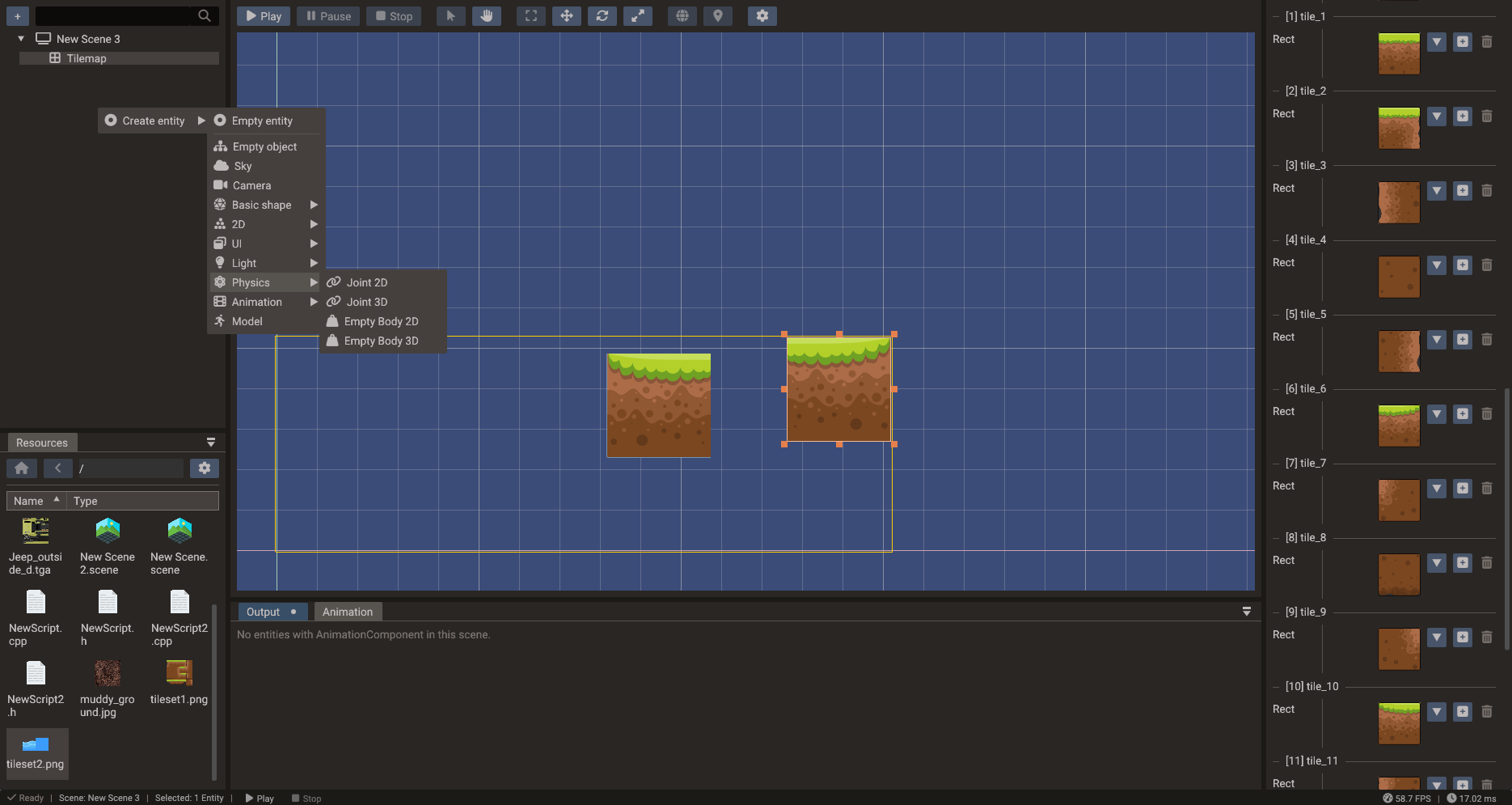Image resolution: width=1512 pixels, height=805 pixels.
Task: Switch to the Animation tab
Action: pos(348,612)
